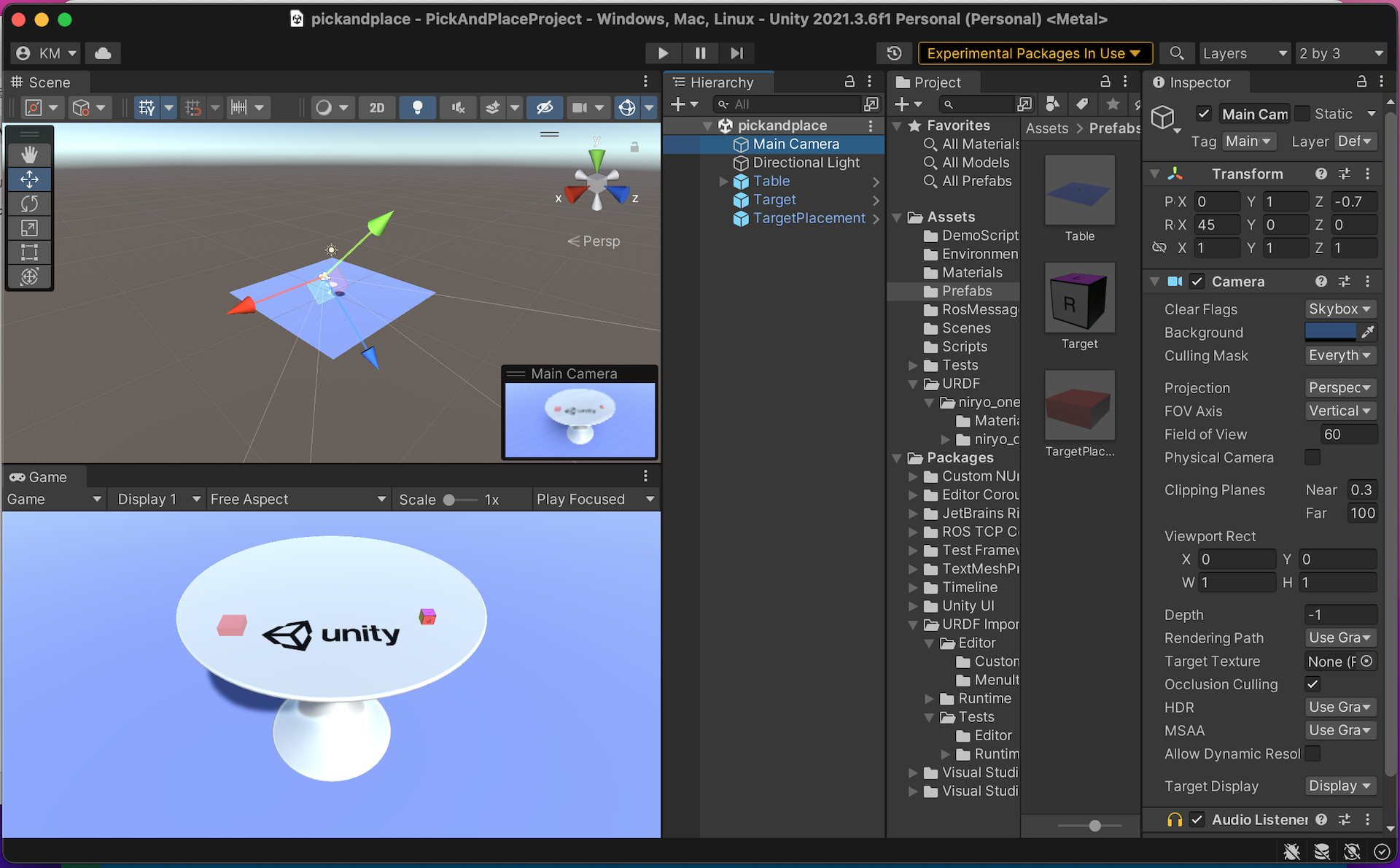This screenshot has height=868, width=1400.
Task: Toggle Main Camera active checkbox
Action: (1204, 114)
